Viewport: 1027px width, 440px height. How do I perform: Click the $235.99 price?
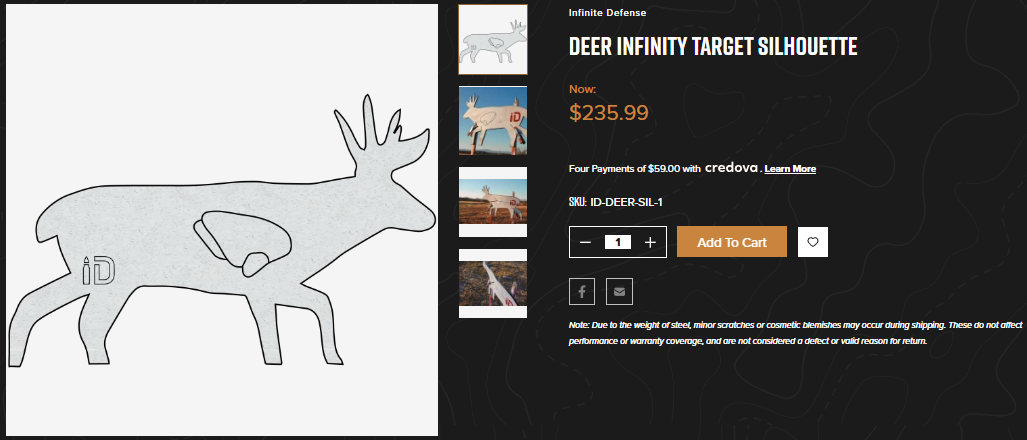tap(609, 112)
